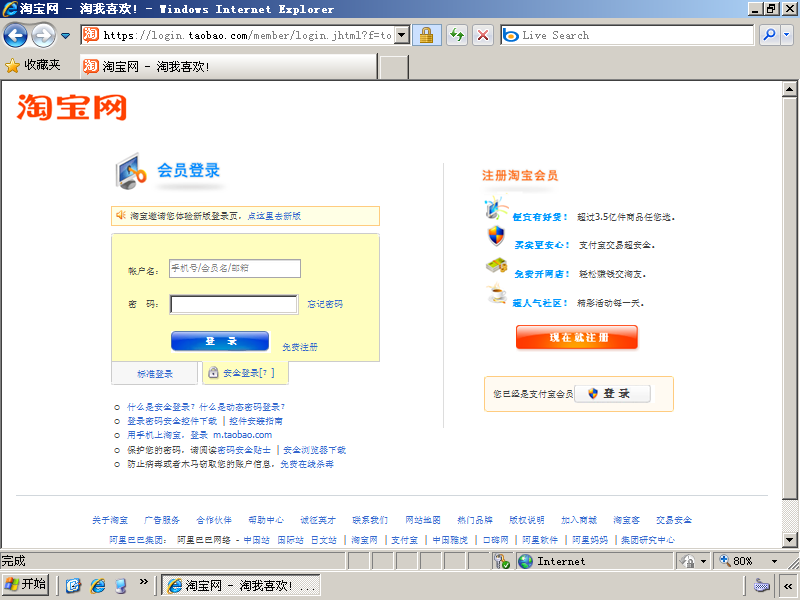
Task: Open 登录密码安全控件下载 link
Action: coord(172,421)
